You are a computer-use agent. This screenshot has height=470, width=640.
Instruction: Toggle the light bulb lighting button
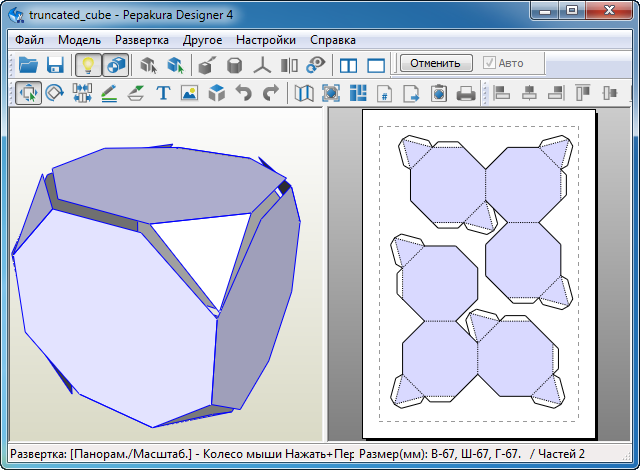coord(87,65)
